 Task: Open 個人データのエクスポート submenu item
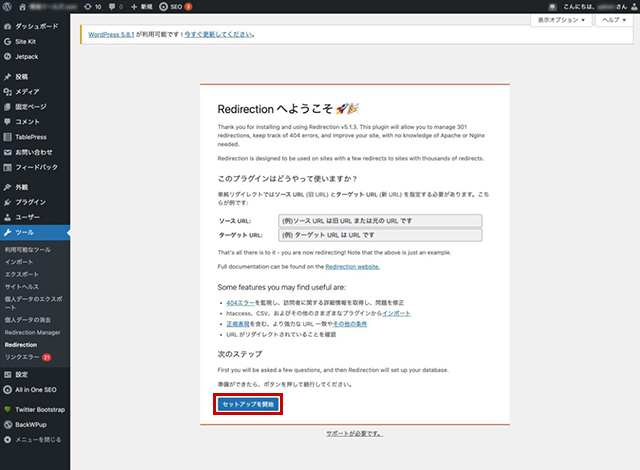point(33,303)
